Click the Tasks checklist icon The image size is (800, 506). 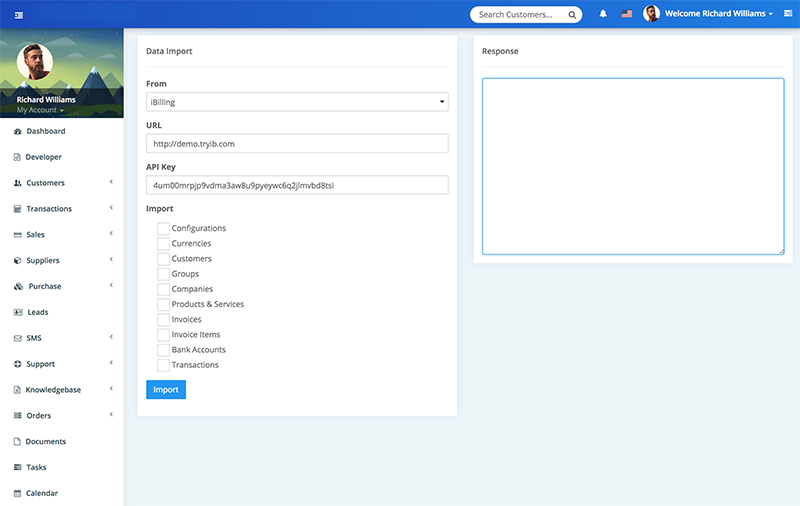click(18, 467)
